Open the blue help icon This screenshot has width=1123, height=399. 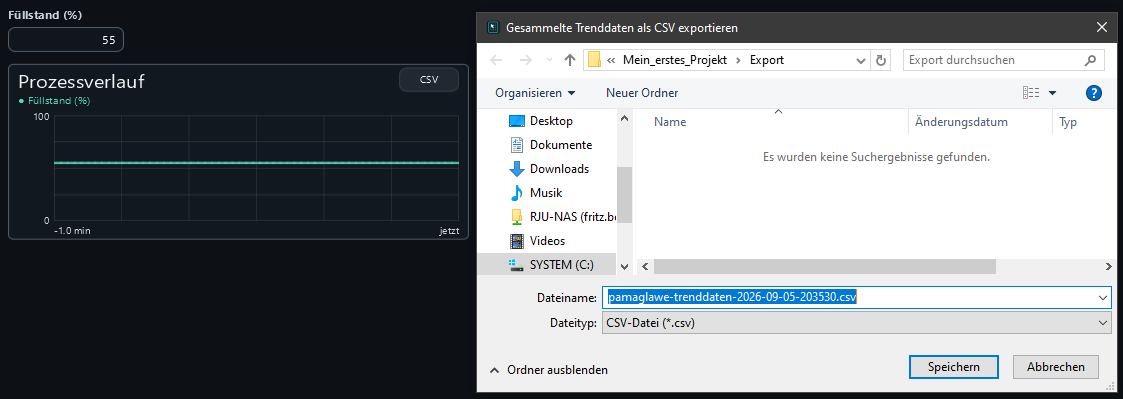1093,93
